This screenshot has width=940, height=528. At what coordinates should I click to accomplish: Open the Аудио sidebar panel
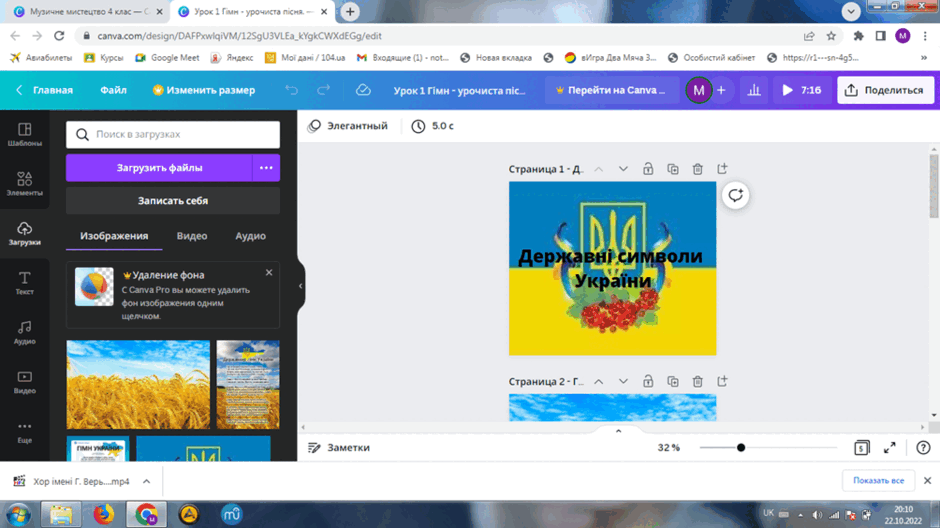(25, 332)
